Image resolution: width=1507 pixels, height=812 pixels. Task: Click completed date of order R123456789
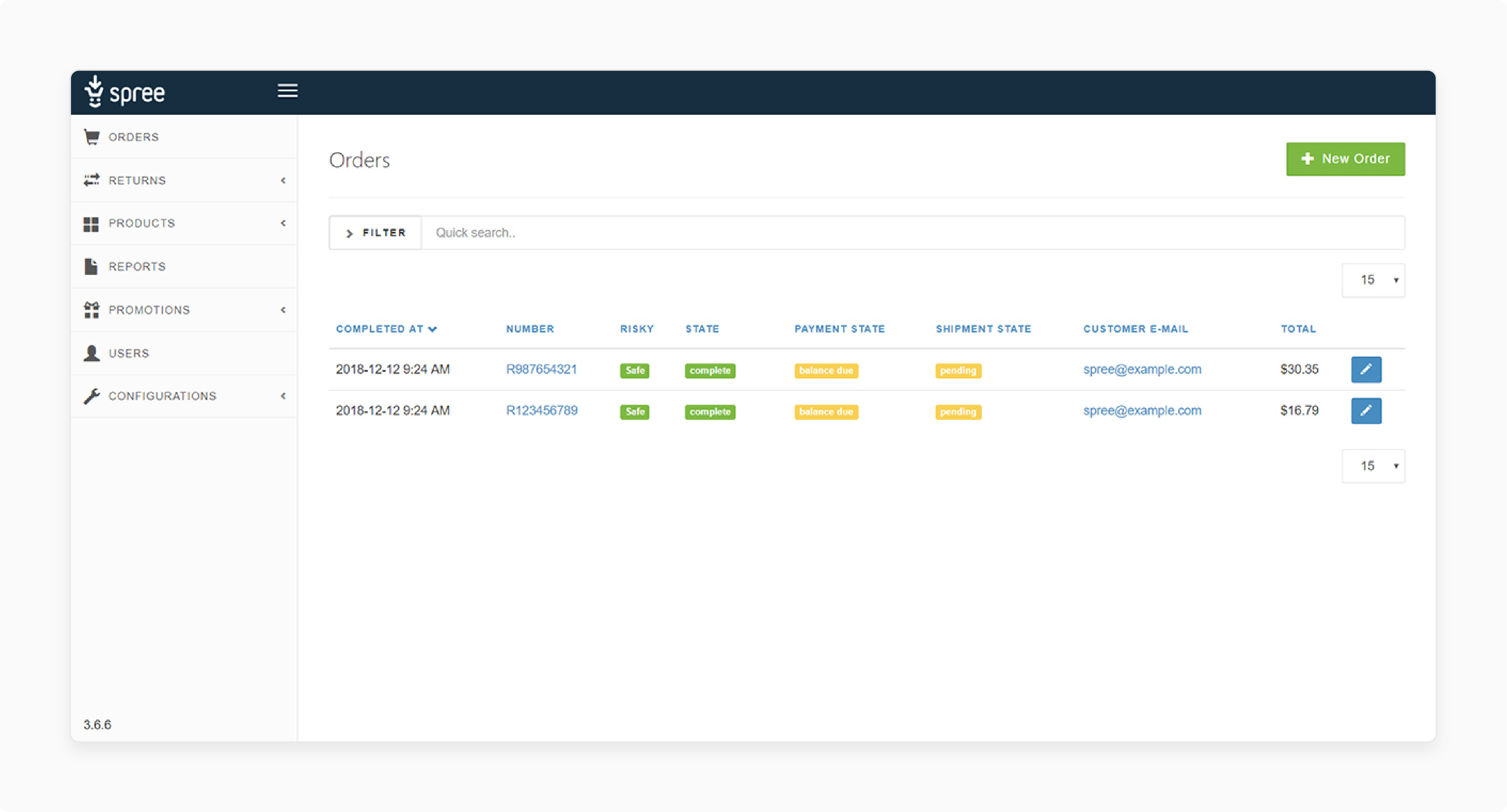(393, 410)
